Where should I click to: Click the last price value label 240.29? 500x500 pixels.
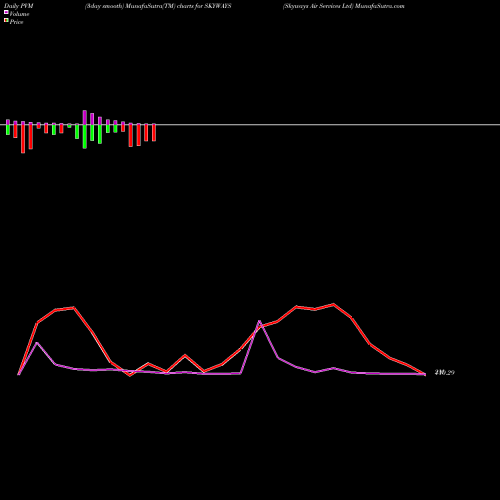445,373
